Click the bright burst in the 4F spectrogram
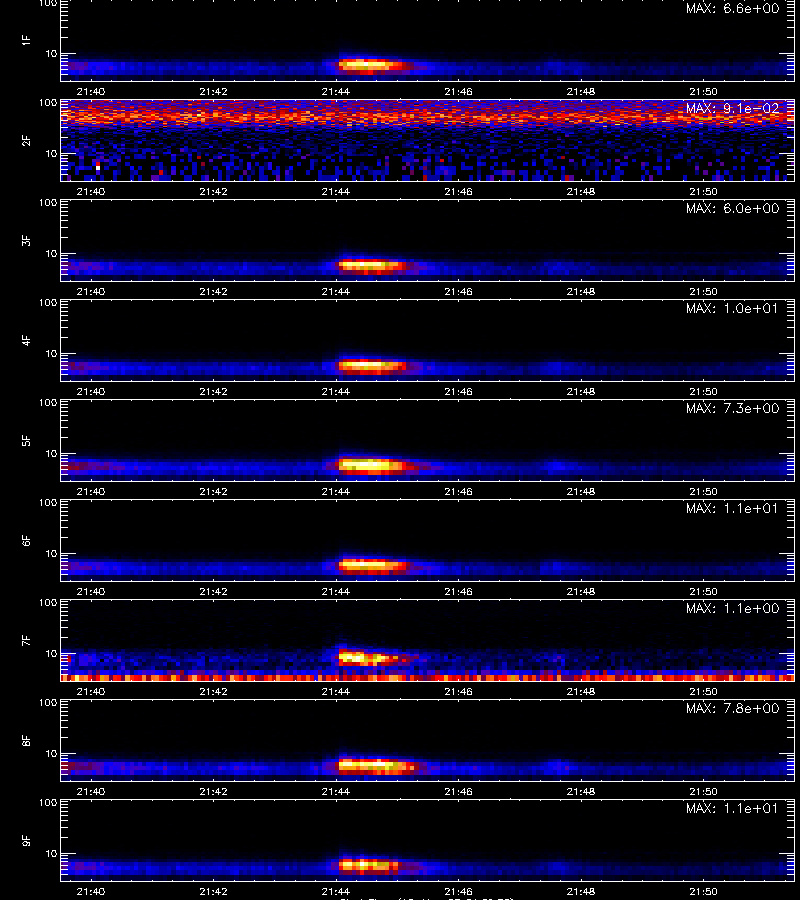 pos(372,366)
